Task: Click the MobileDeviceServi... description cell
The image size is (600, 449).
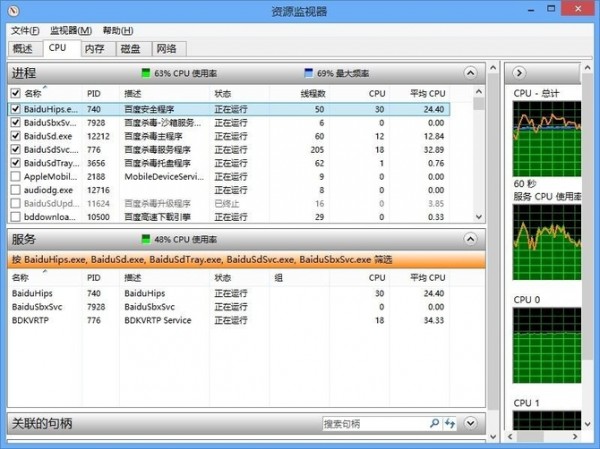Action: (164, 176)
